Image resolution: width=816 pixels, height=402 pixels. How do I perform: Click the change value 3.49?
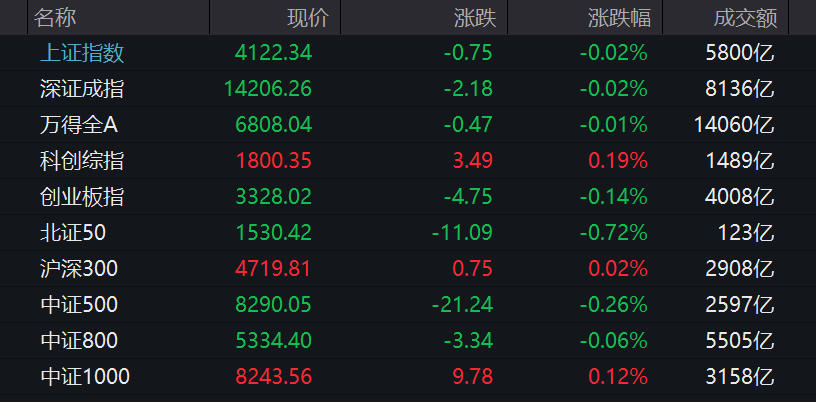click(x=473, y=161)
